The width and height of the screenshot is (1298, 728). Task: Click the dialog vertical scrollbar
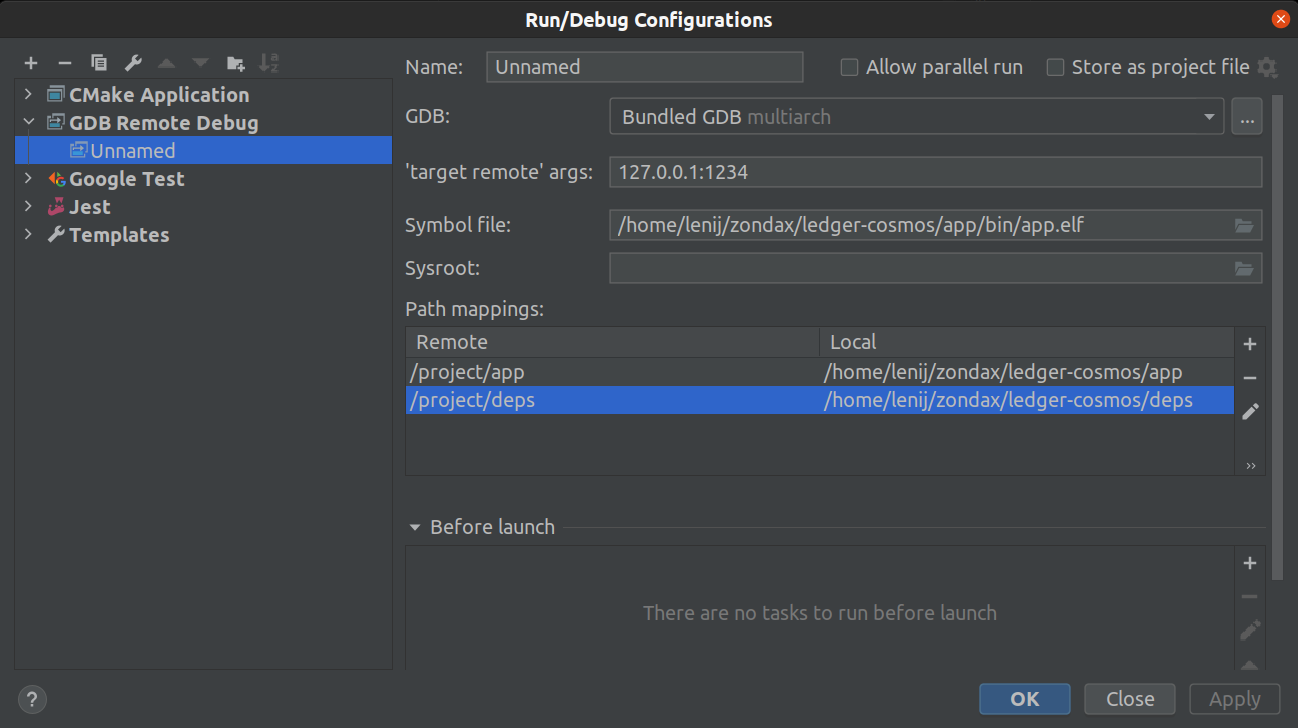1277,337
